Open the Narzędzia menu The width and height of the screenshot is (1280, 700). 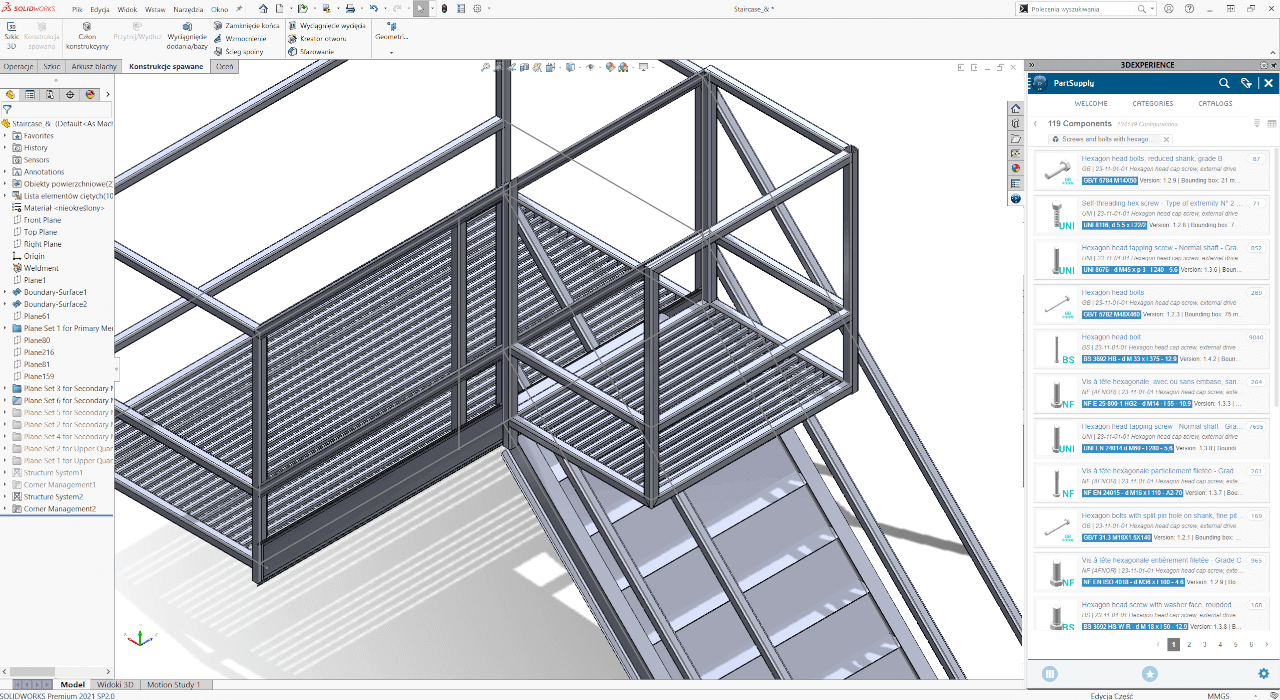(x=190, y=10)
